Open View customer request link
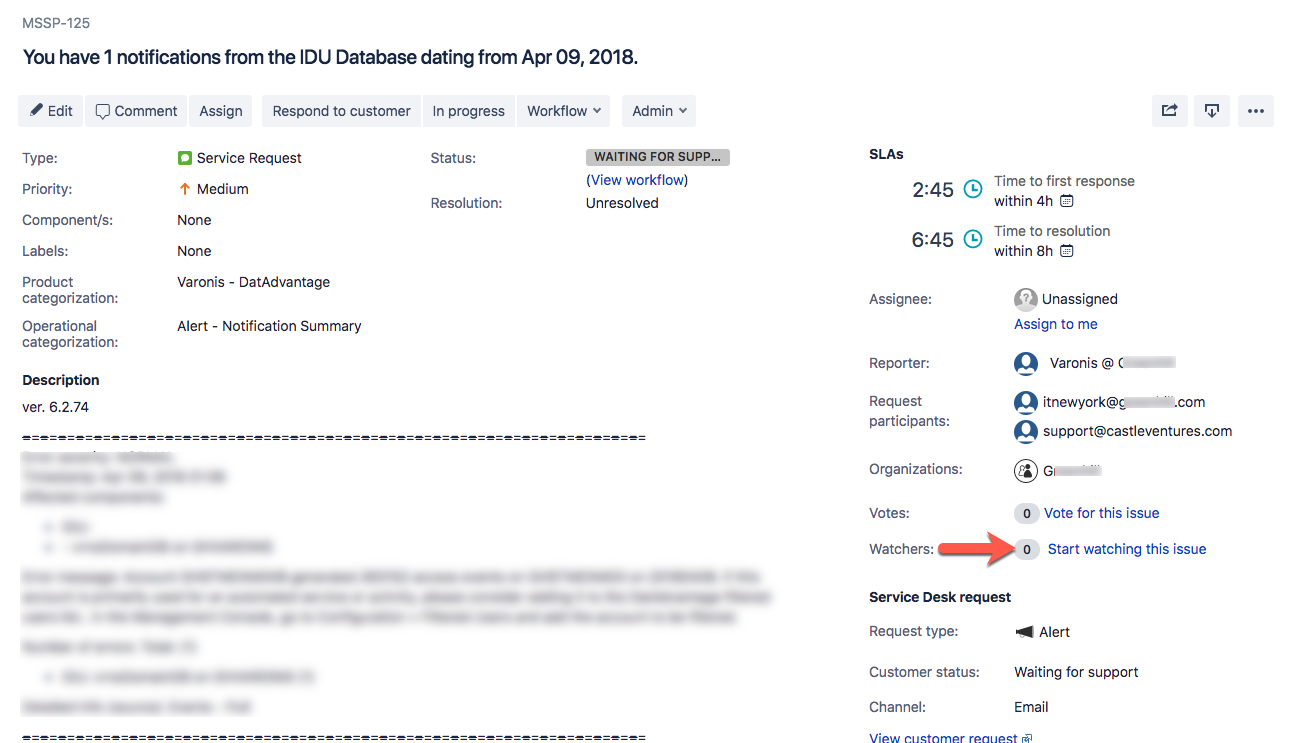The width and height of the screenshot is (1294, 743). coord(951,737)
